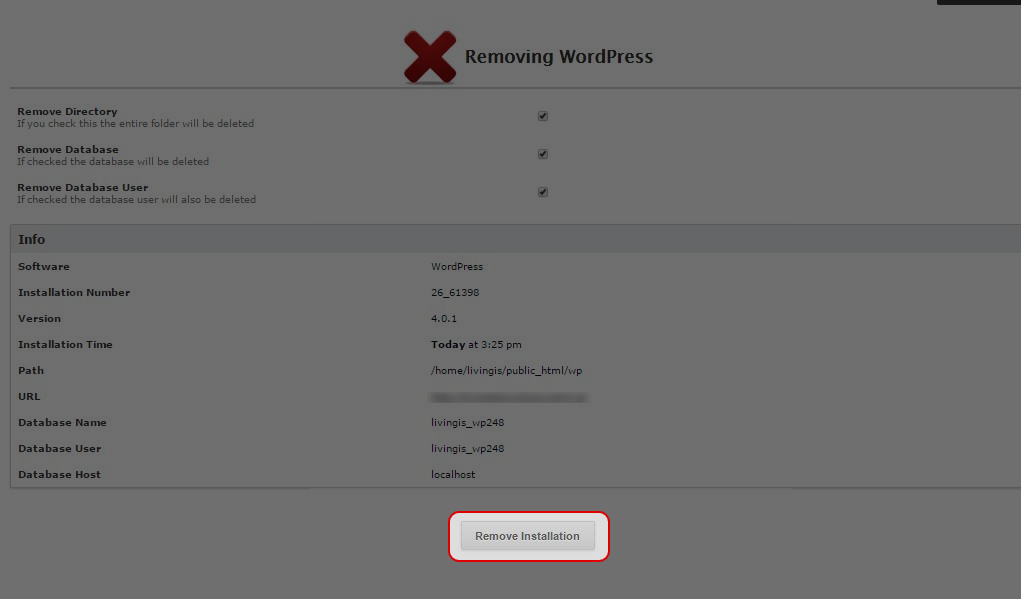Open the installation URL link
The height and width of the screenshot is (599, 1021).
509,396
